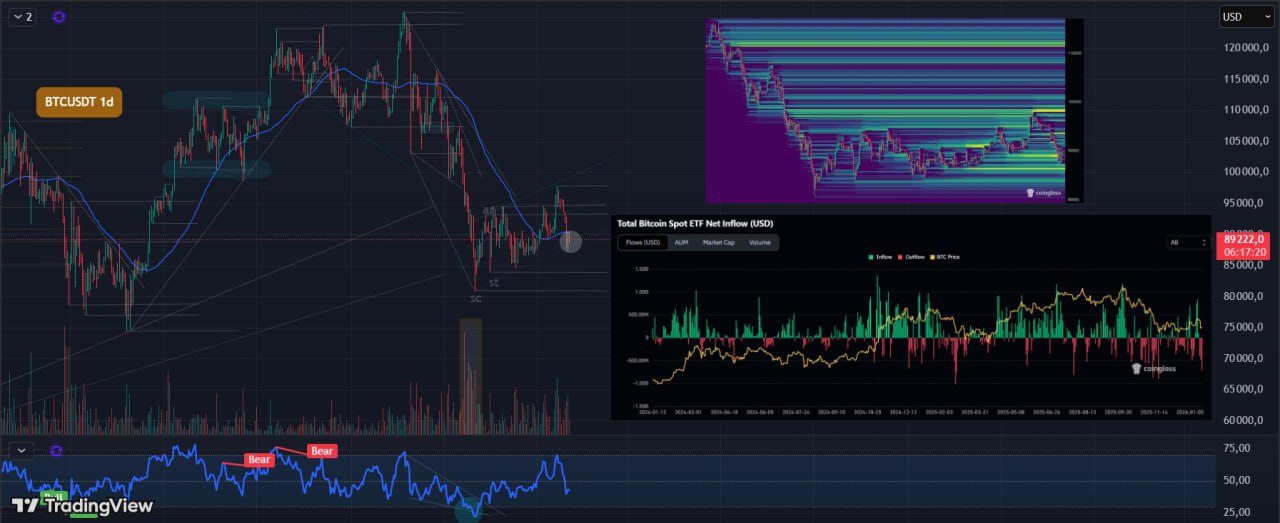Screen dimensions: 1280x523
Task: Select the Volume tab on ETF chart
Action: click(x=760, y=242)
